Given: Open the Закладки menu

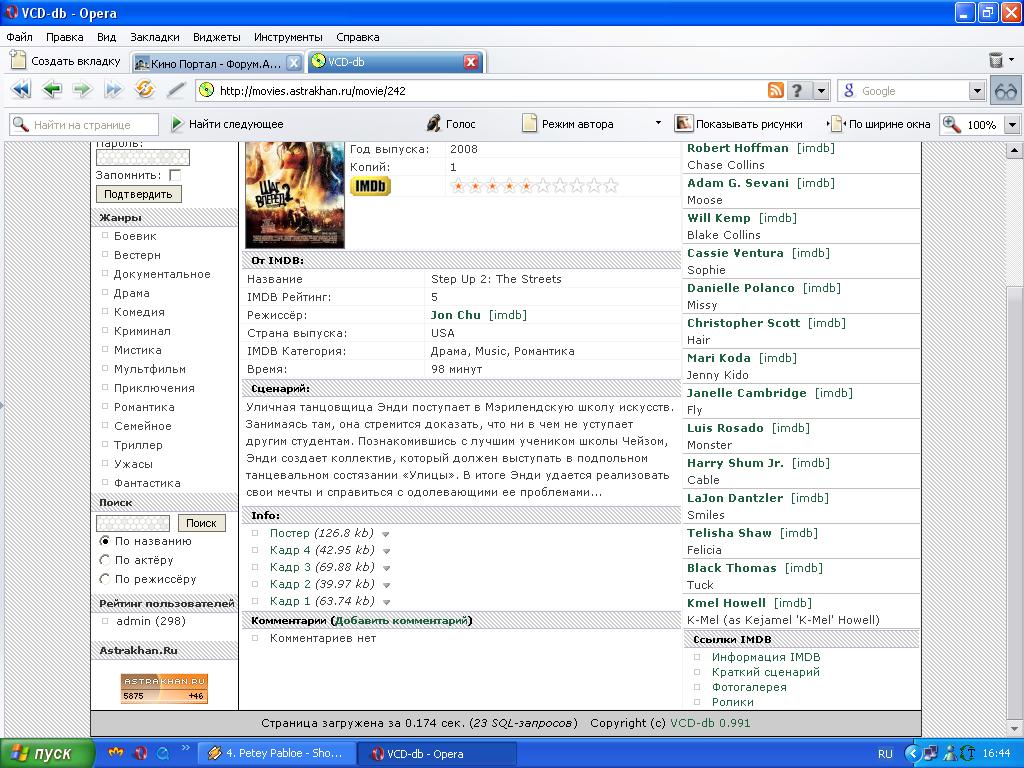Looking at the screenshot, I should click(x=155, y=37).
